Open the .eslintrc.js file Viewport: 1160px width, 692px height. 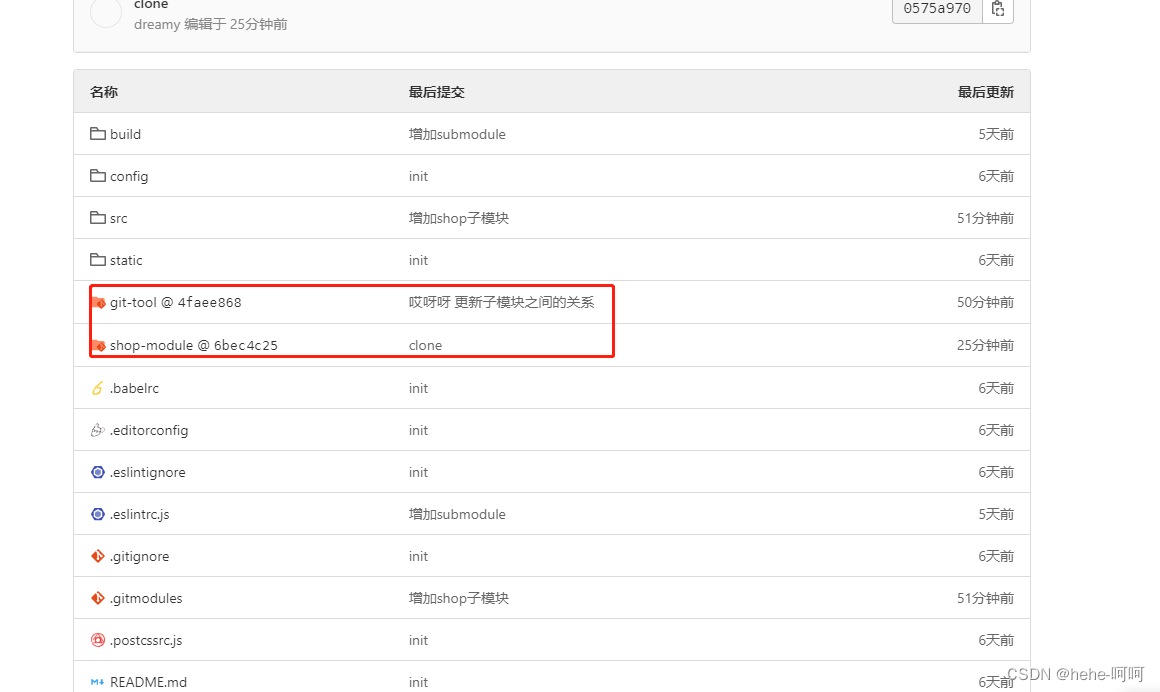[x=139, y=514]
